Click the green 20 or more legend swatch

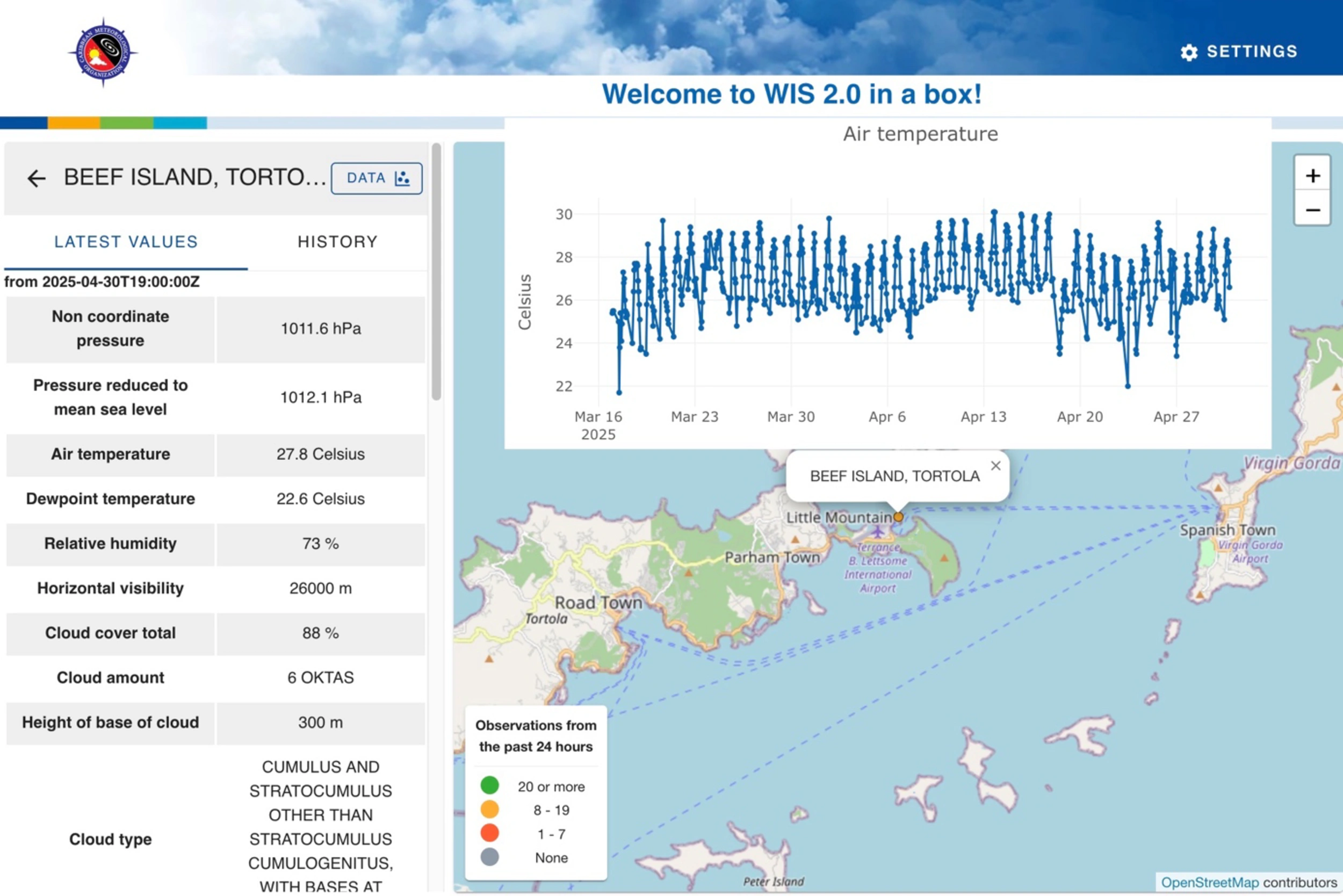point(490,785)
